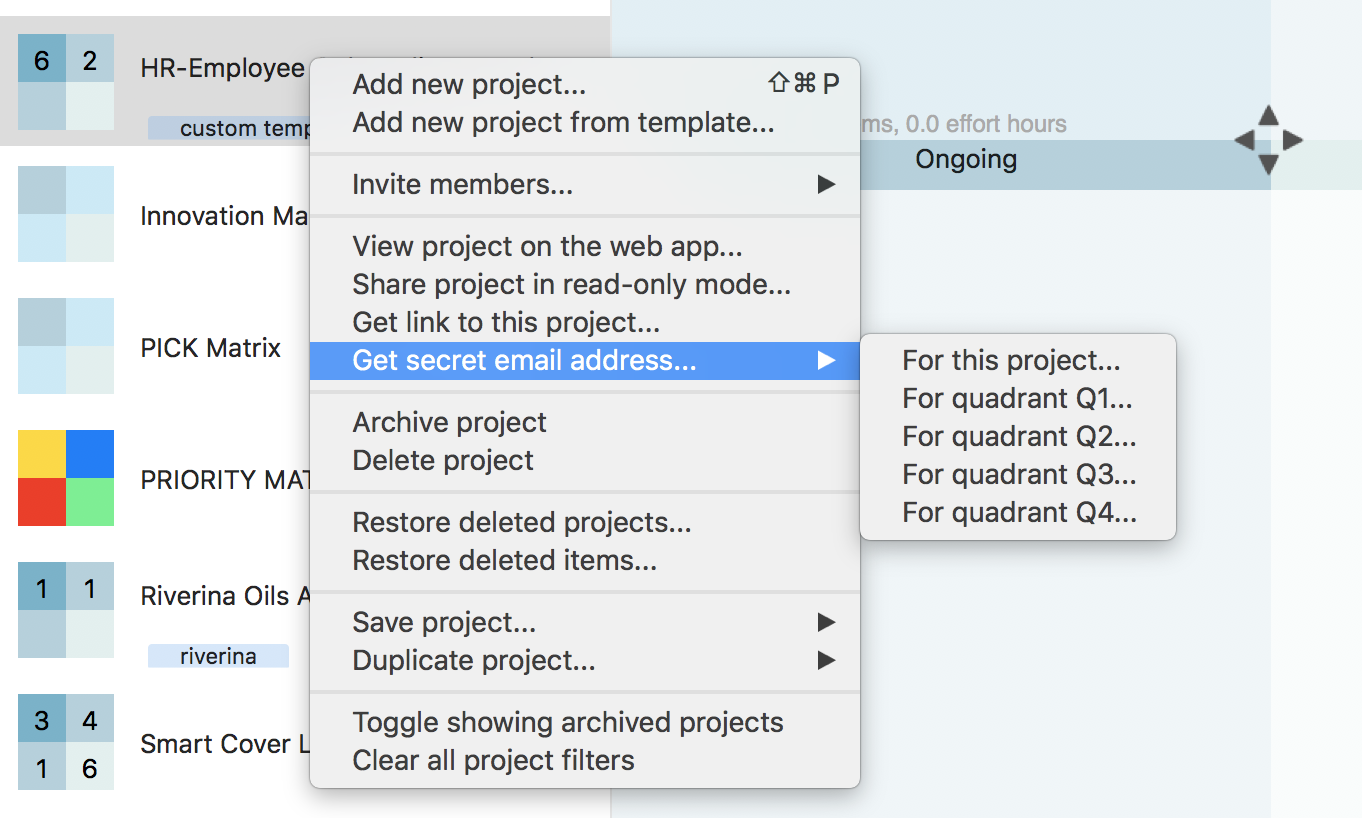Click the Smart Cover project quadrant icon
Screen dimensions: 1362x818
65,743
